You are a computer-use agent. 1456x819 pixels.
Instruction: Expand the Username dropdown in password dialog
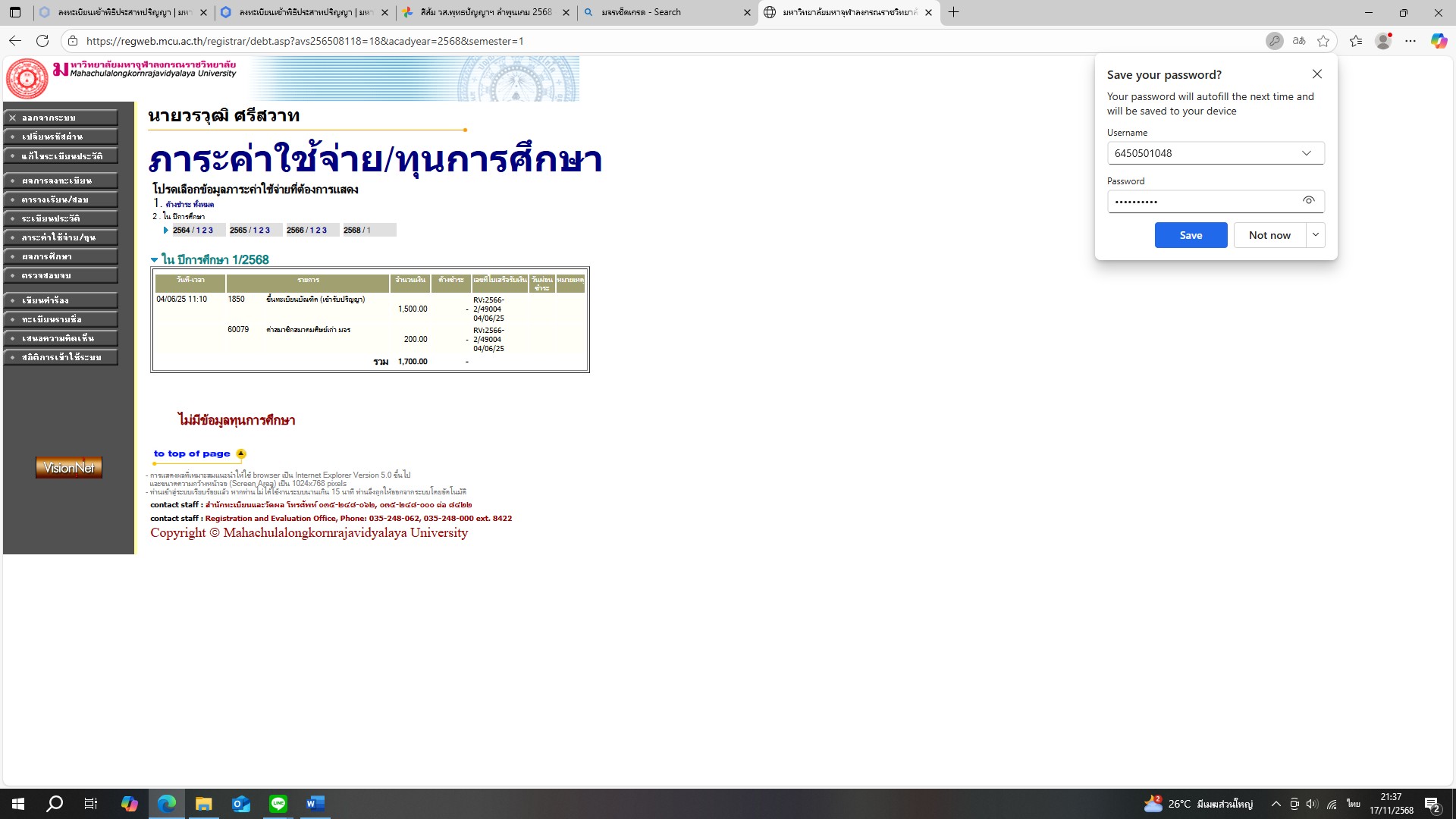pyautogui.click(x=1306, y=153)
